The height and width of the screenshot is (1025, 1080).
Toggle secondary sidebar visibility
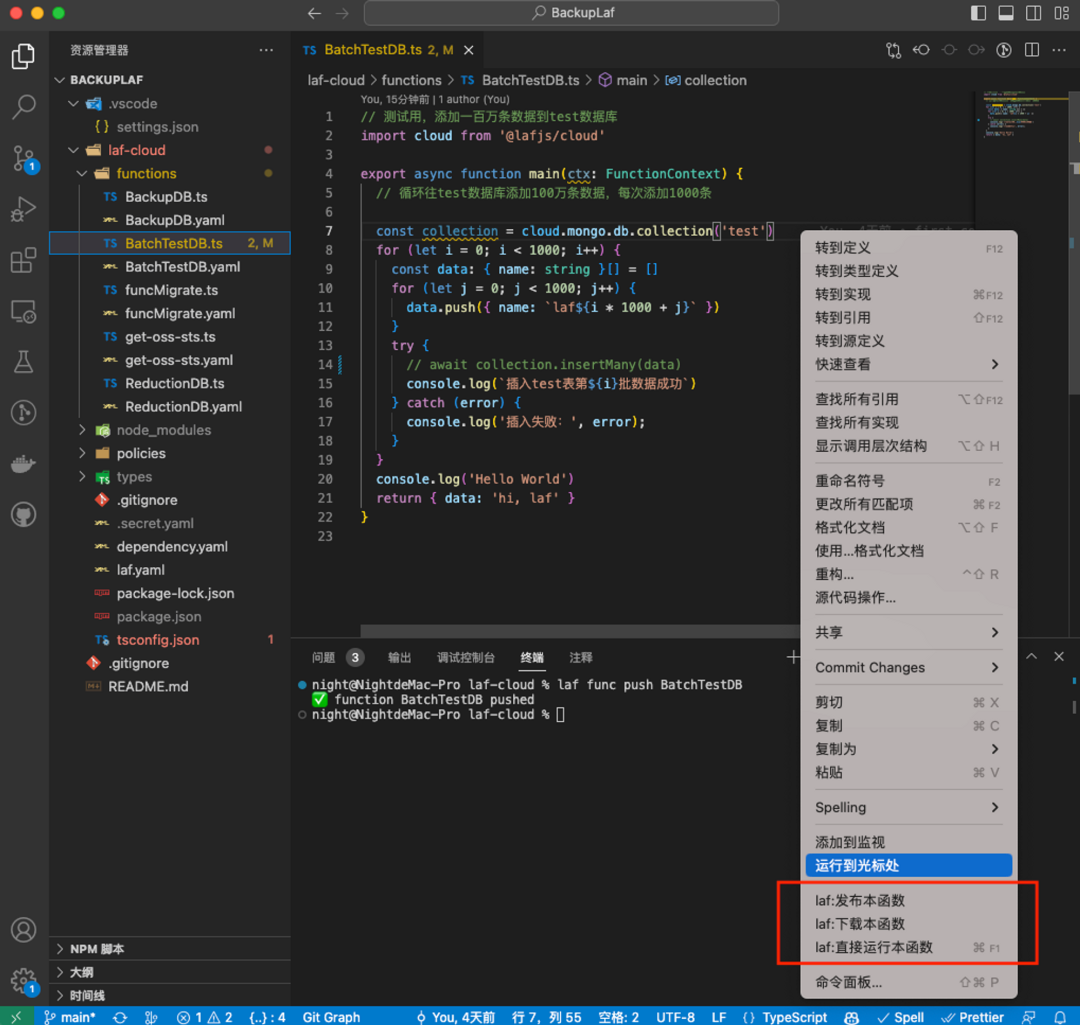1033,13
